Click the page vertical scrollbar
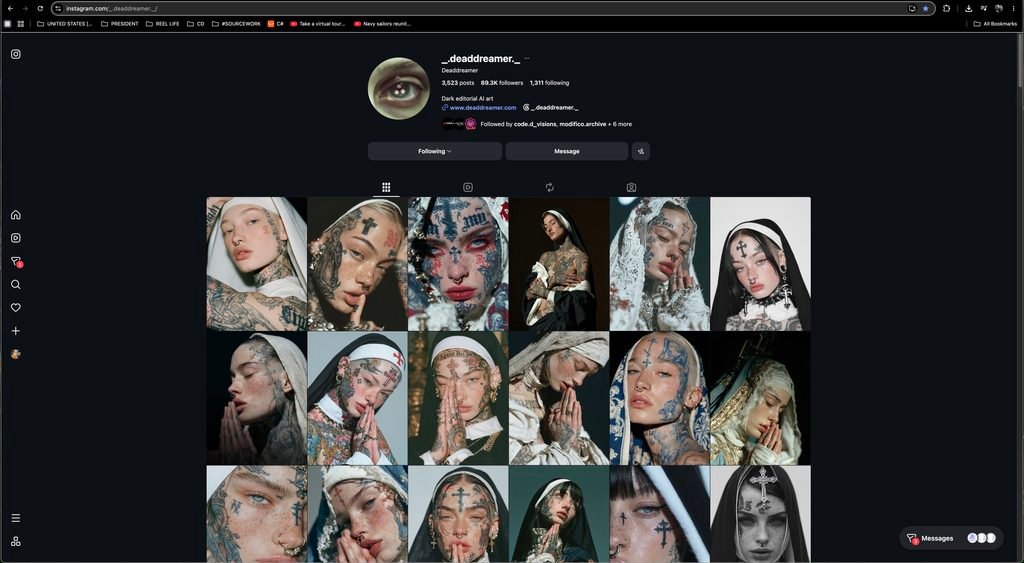This screenshot has height=563, width=1024. coord(1020,59)
